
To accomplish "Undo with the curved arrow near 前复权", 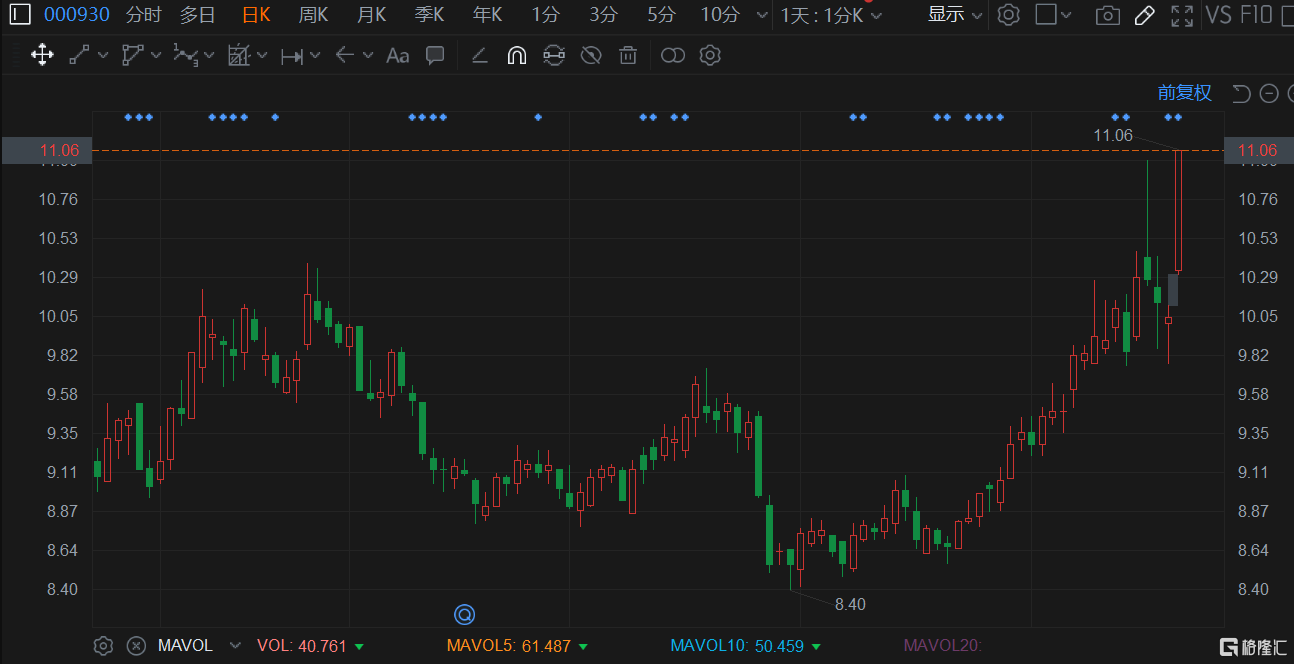I will 1241,93.
